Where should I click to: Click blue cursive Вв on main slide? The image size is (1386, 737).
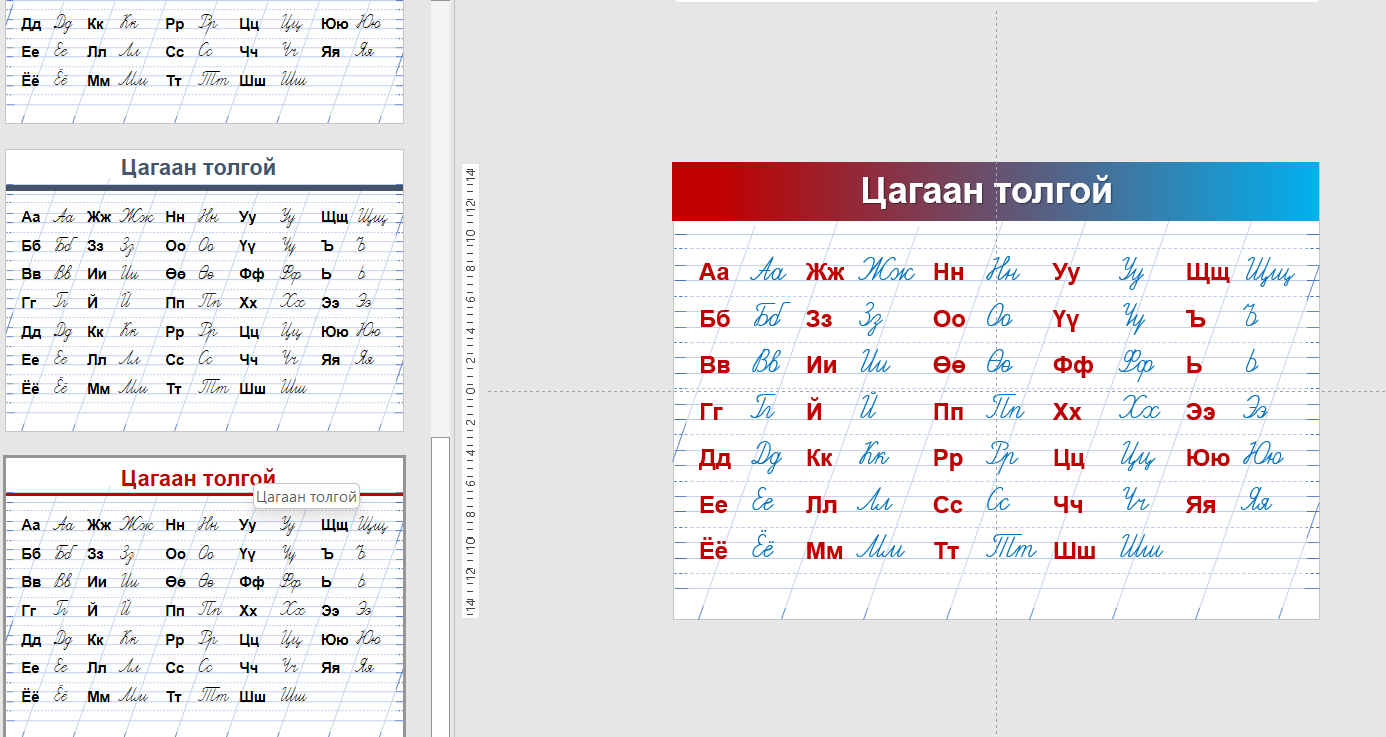coord(766,363)
